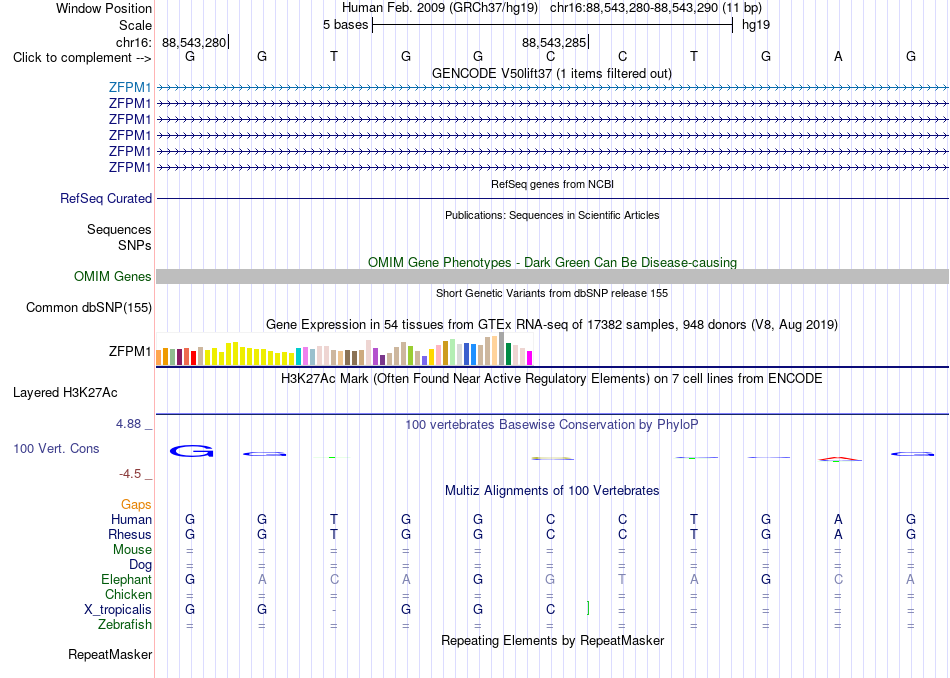This screenshot has height=678, width=950.
Task: Click the magenta bar in GTEx chart
Action: (x=530, y=358)
